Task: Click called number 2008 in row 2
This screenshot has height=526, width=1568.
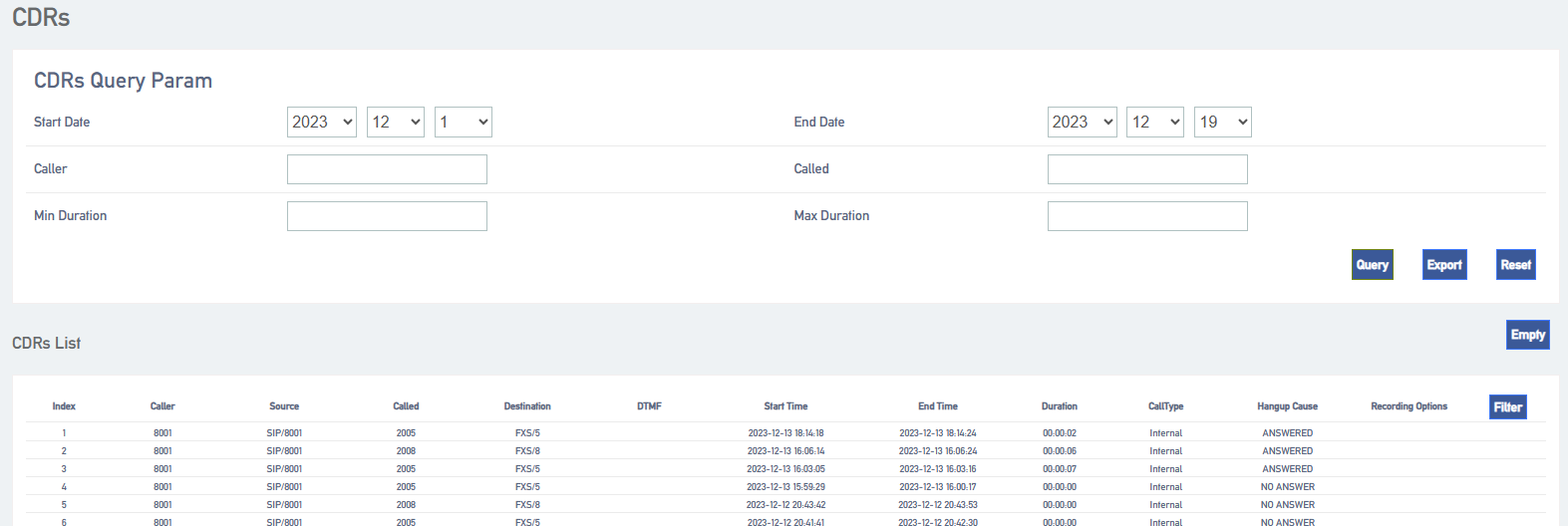Action: (406, 451)
